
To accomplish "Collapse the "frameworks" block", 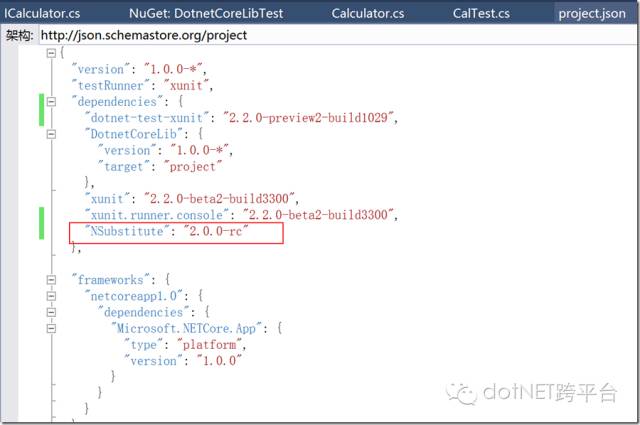I will (x=51, y=280).
